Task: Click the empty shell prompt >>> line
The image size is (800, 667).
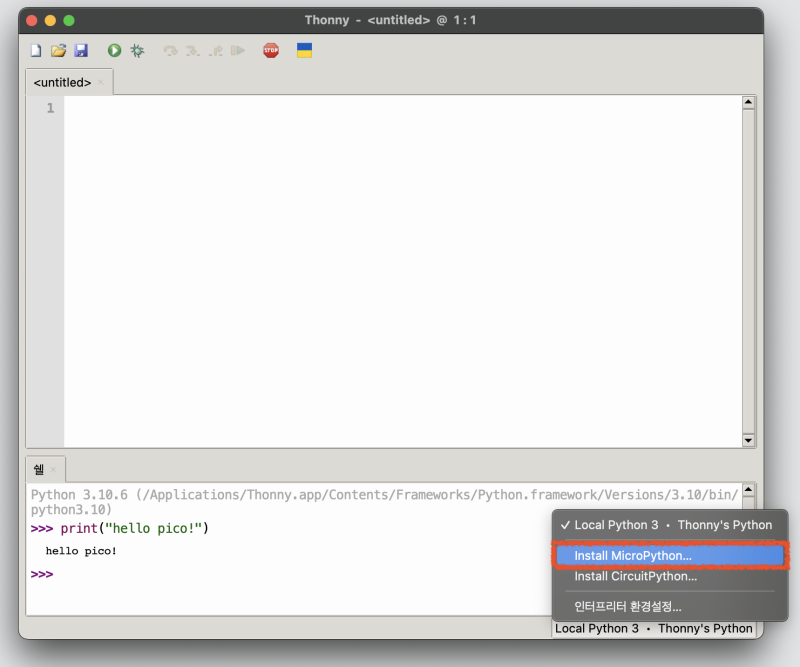Action: 42,574
